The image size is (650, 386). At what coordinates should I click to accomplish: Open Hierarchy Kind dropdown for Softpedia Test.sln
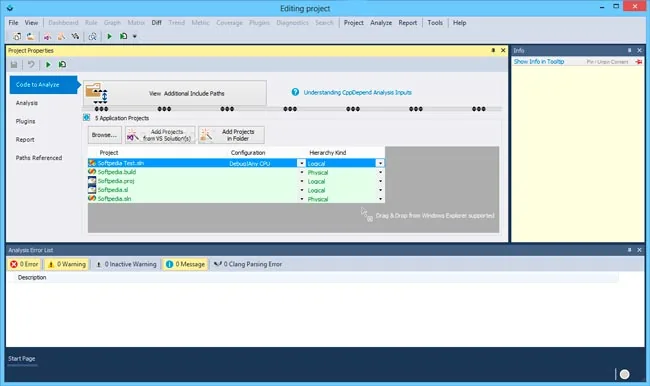tap(380, 163)
